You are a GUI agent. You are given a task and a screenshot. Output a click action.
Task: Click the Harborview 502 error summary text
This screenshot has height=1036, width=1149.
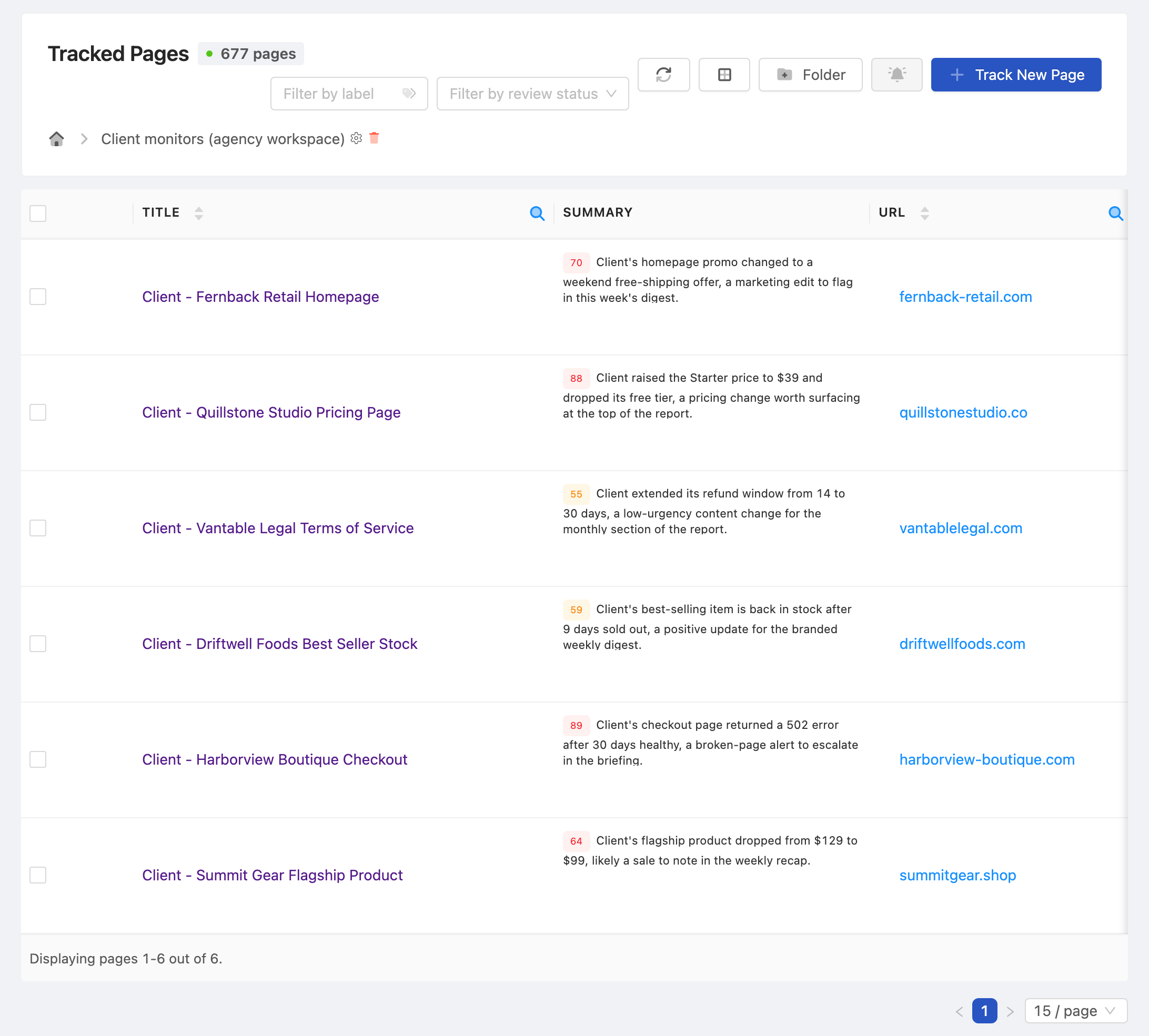(712, 742)
